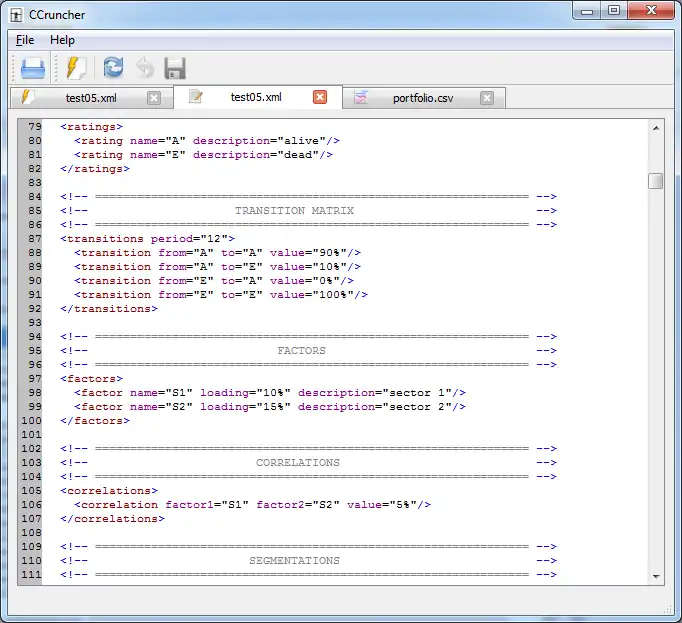Close the active test05.xml editor tab
The width and height of the screenshot is (682, 623).
coord(320,97)
